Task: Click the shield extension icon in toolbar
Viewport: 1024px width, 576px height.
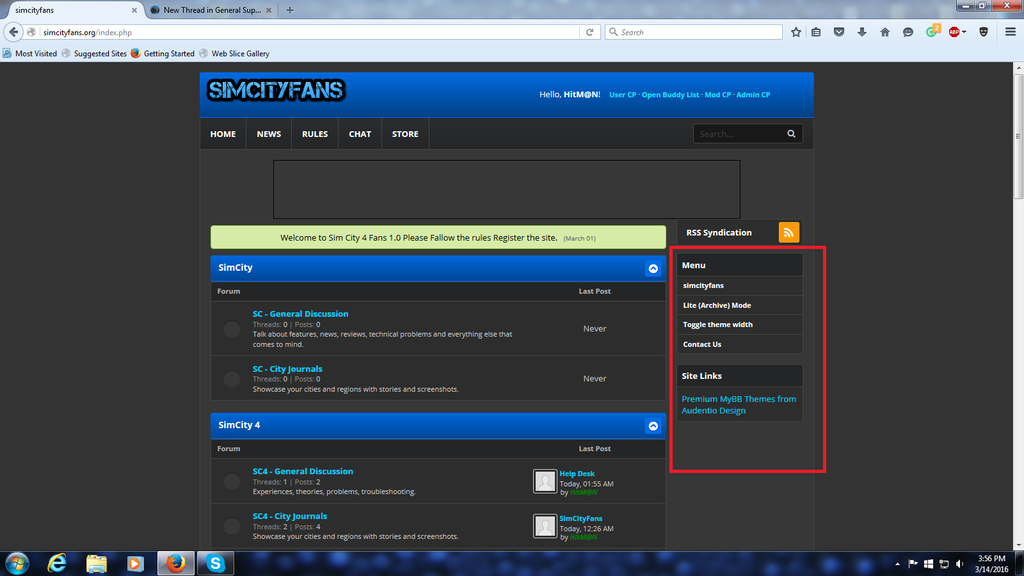Action: pos(984,32)
